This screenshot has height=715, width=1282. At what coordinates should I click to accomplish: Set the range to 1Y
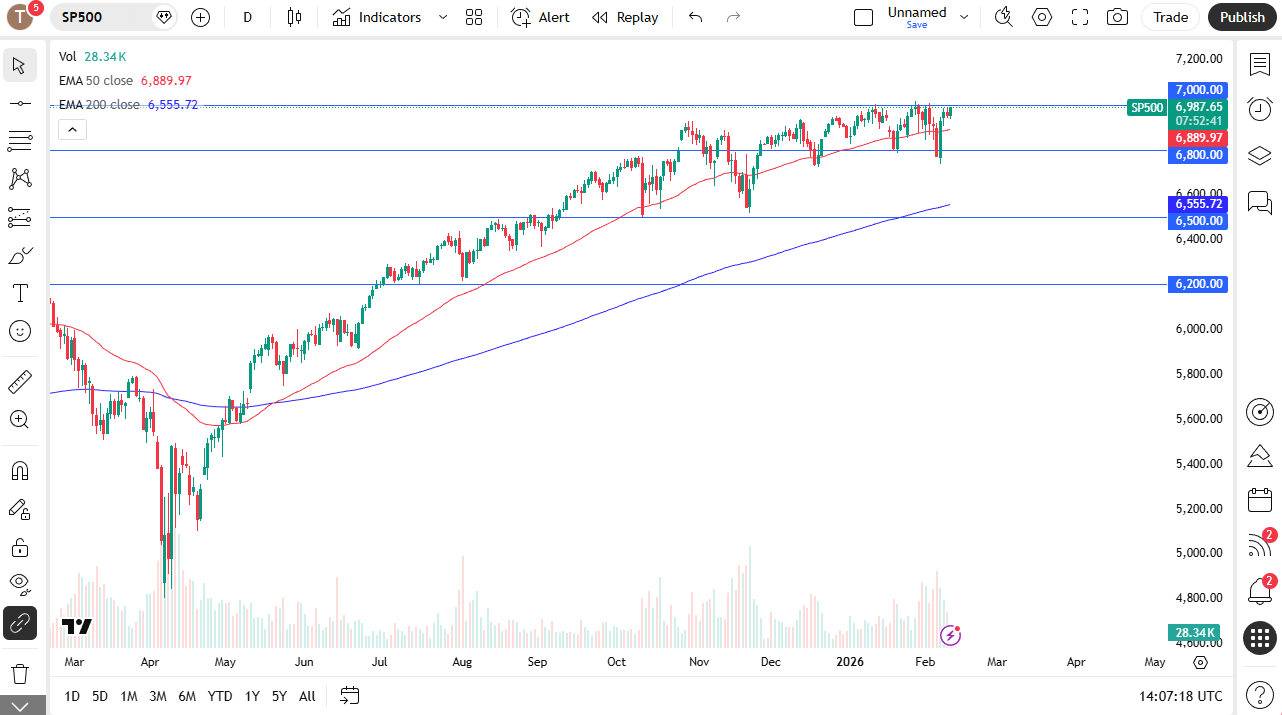(252, 696)
